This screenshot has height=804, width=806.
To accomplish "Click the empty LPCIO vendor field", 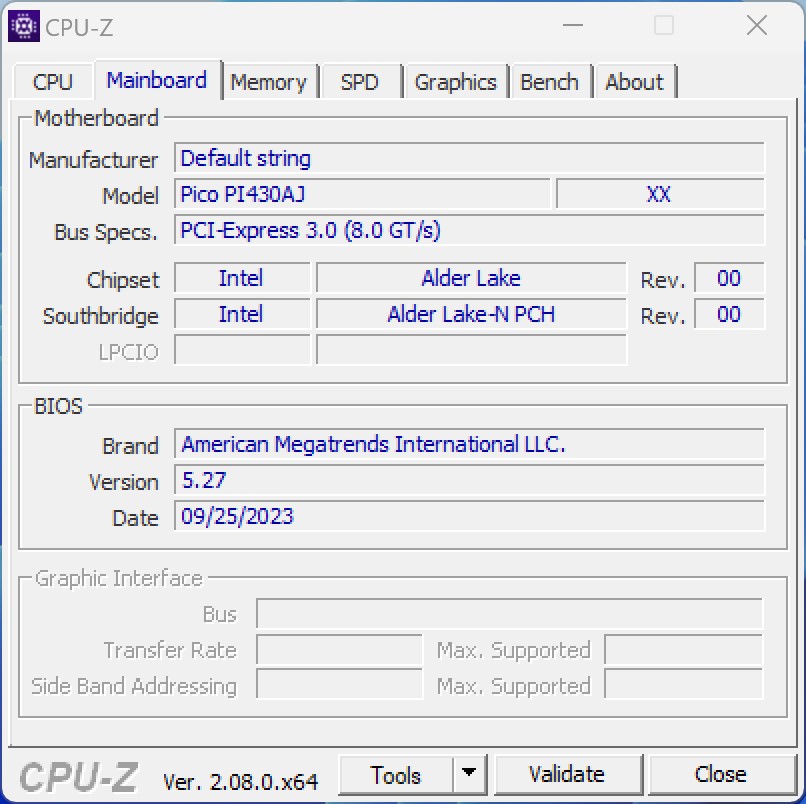I will [242, 350].
